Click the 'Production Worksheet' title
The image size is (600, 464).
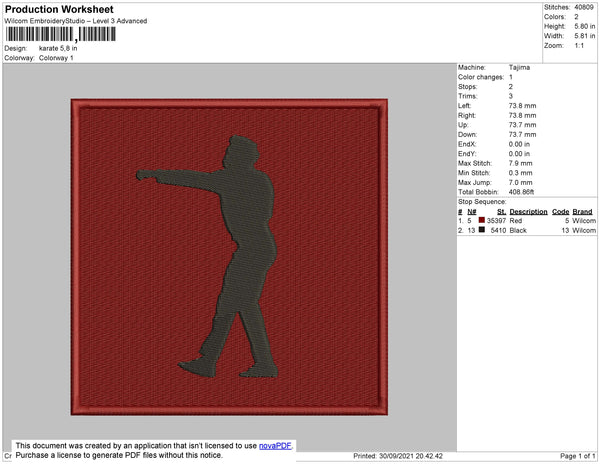[x=59, y=9]
